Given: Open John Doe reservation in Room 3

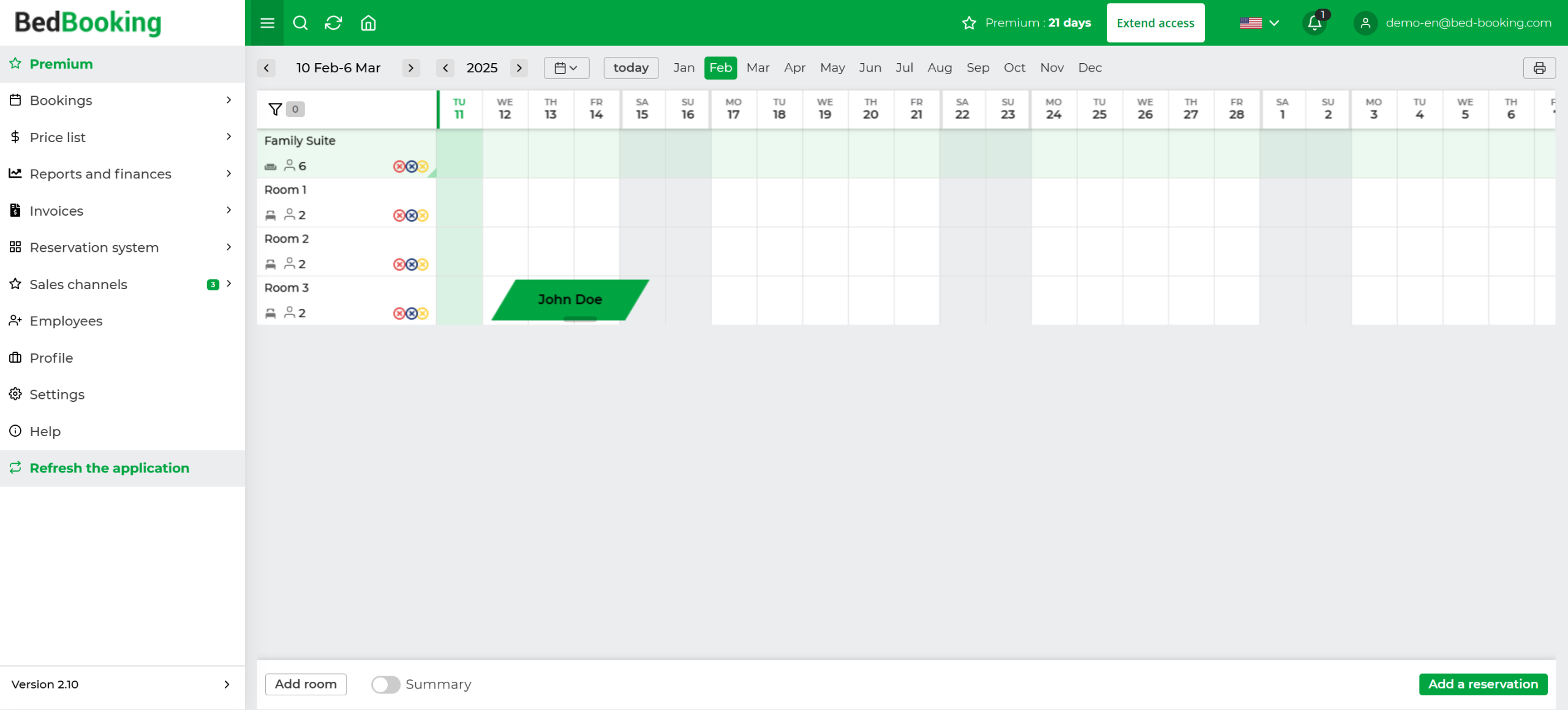Looking at the screenshot, I should (570, 300).
